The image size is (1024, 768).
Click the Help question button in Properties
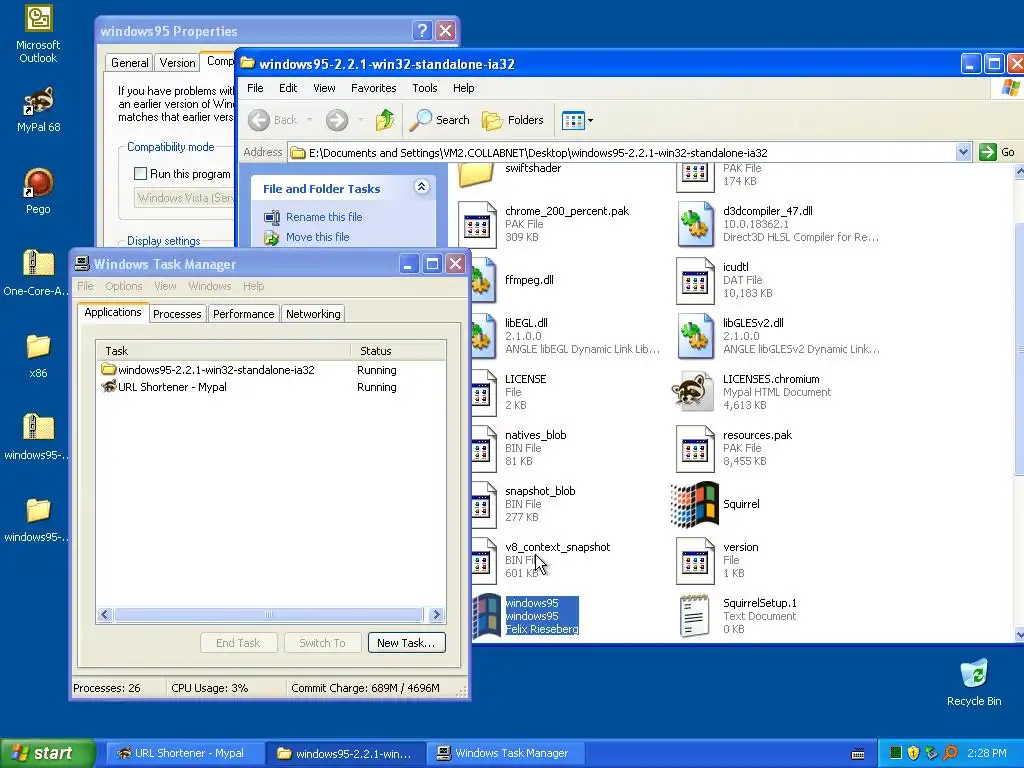click(422, 31)
